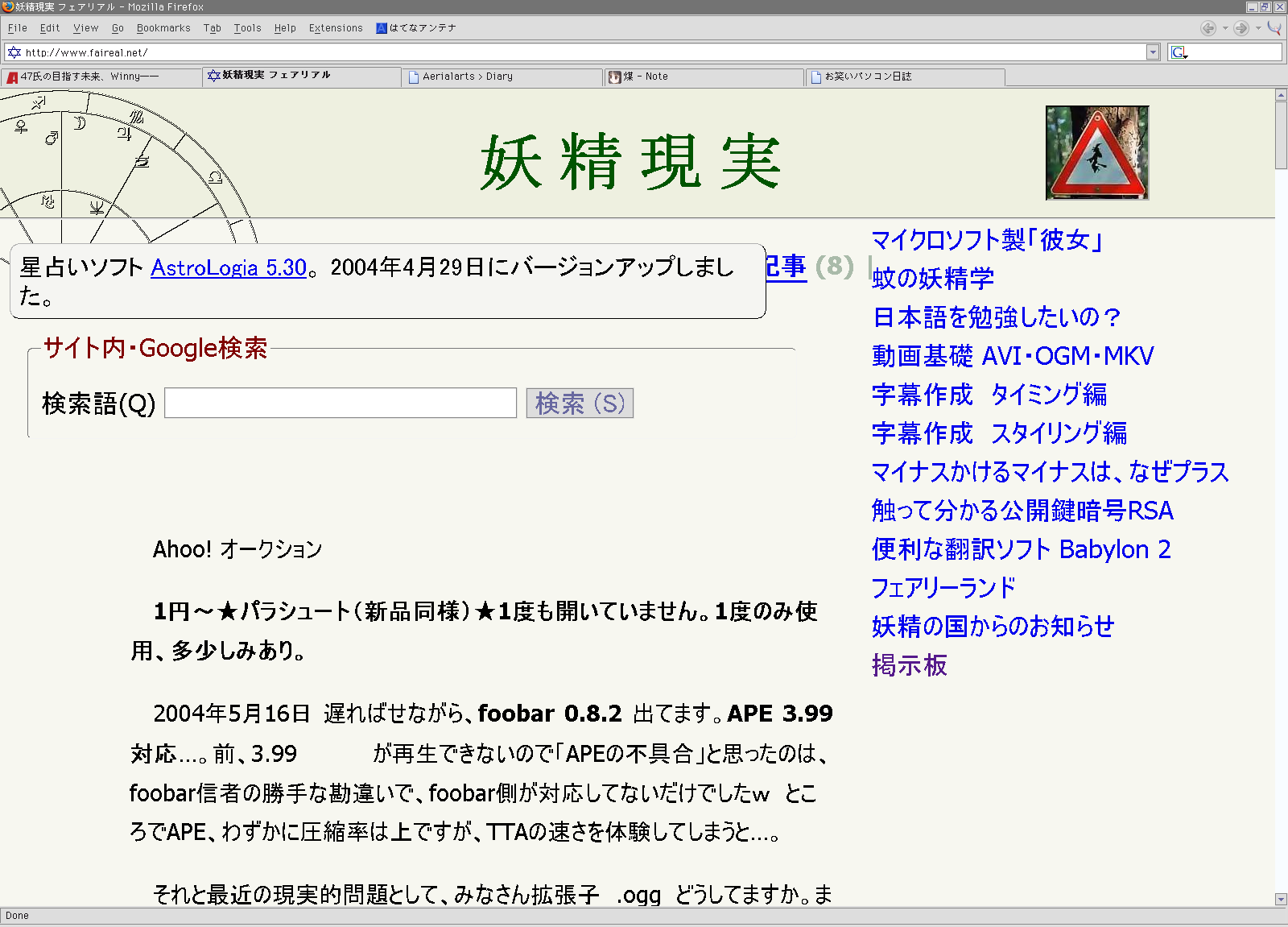Click the activity throbber icon

1274,28
